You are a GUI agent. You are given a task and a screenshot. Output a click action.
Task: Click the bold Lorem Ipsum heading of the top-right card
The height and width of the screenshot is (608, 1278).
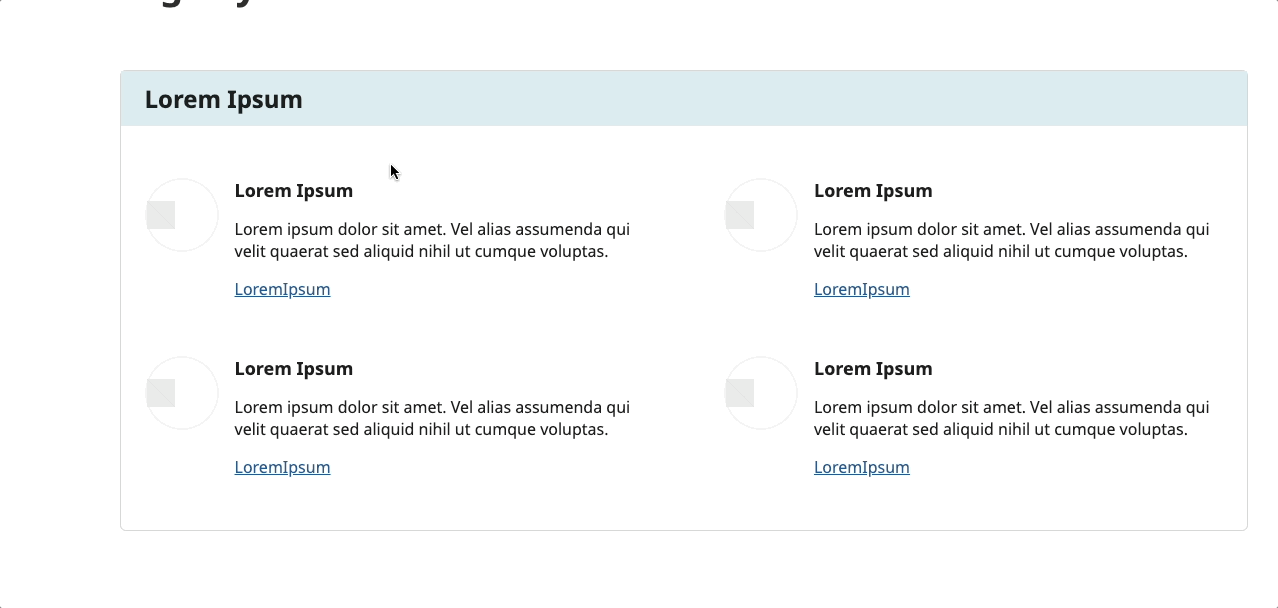click(873, 191)
